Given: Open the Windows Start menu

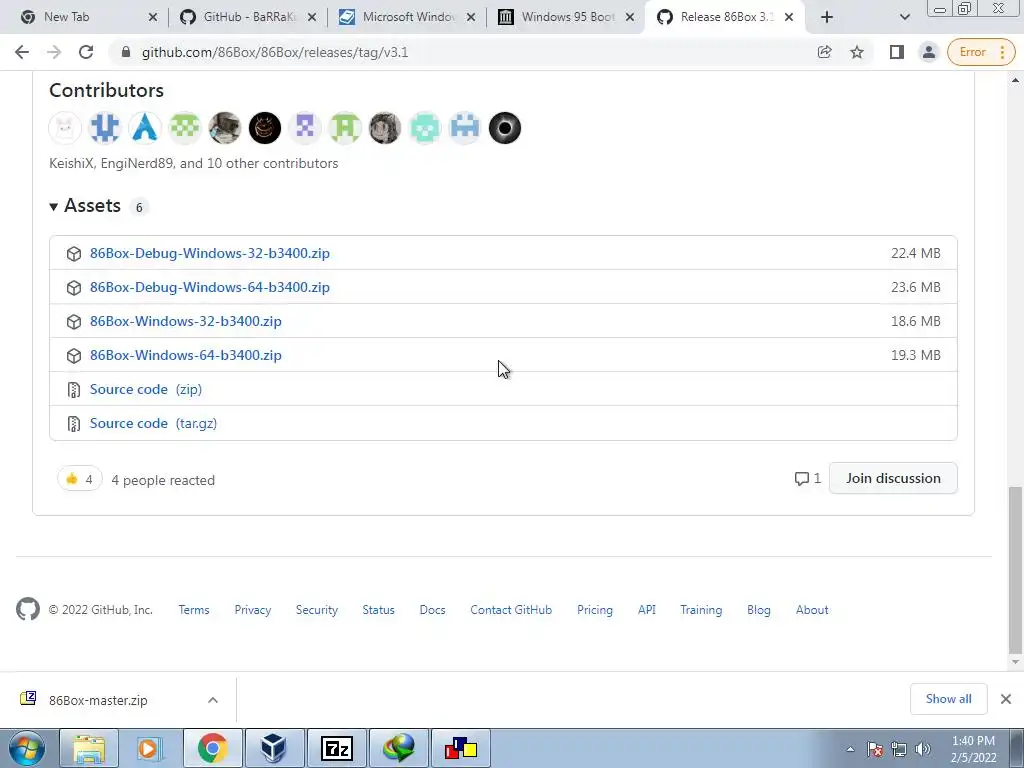Looking at the screenshot, I should pyautogui.click(x=27, y=748).
